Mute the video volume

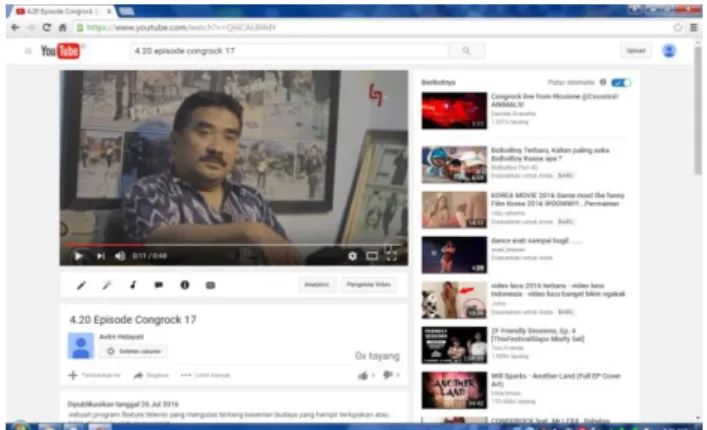(120, 256)
